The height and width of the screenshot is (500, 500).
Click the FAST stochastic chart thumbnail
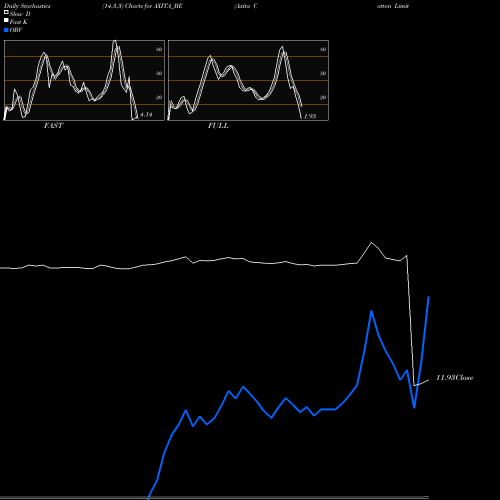click(x=84, y=80)
